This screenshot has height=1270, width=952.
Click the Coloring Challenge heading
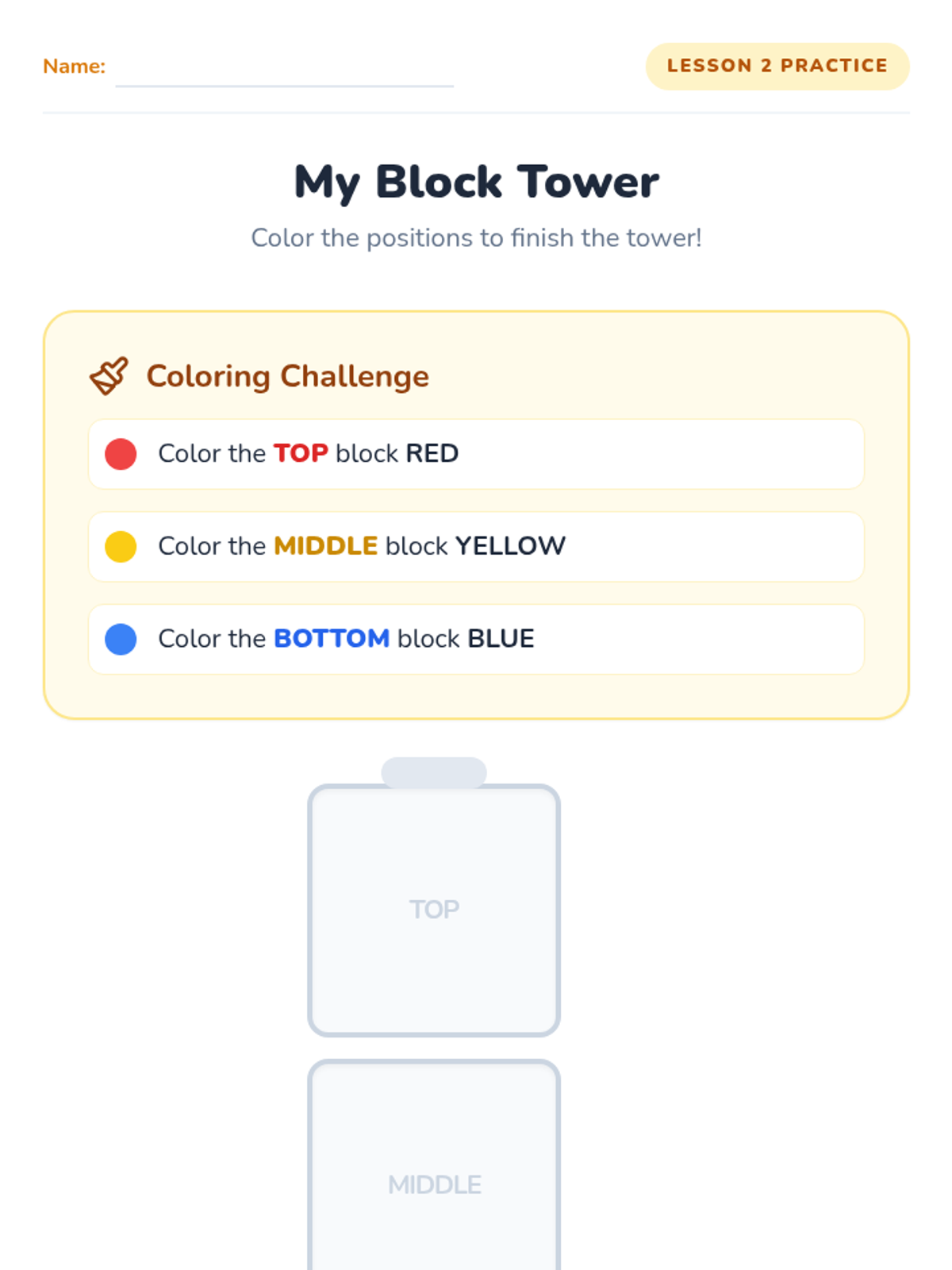288,376
